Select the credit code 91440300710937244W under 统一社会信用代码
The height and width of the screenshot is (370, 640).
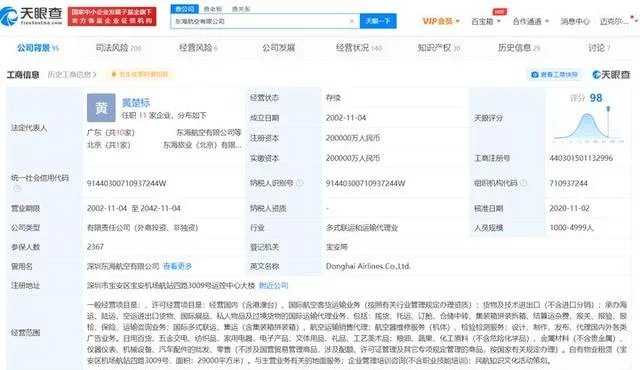click(x=127, y=184)
